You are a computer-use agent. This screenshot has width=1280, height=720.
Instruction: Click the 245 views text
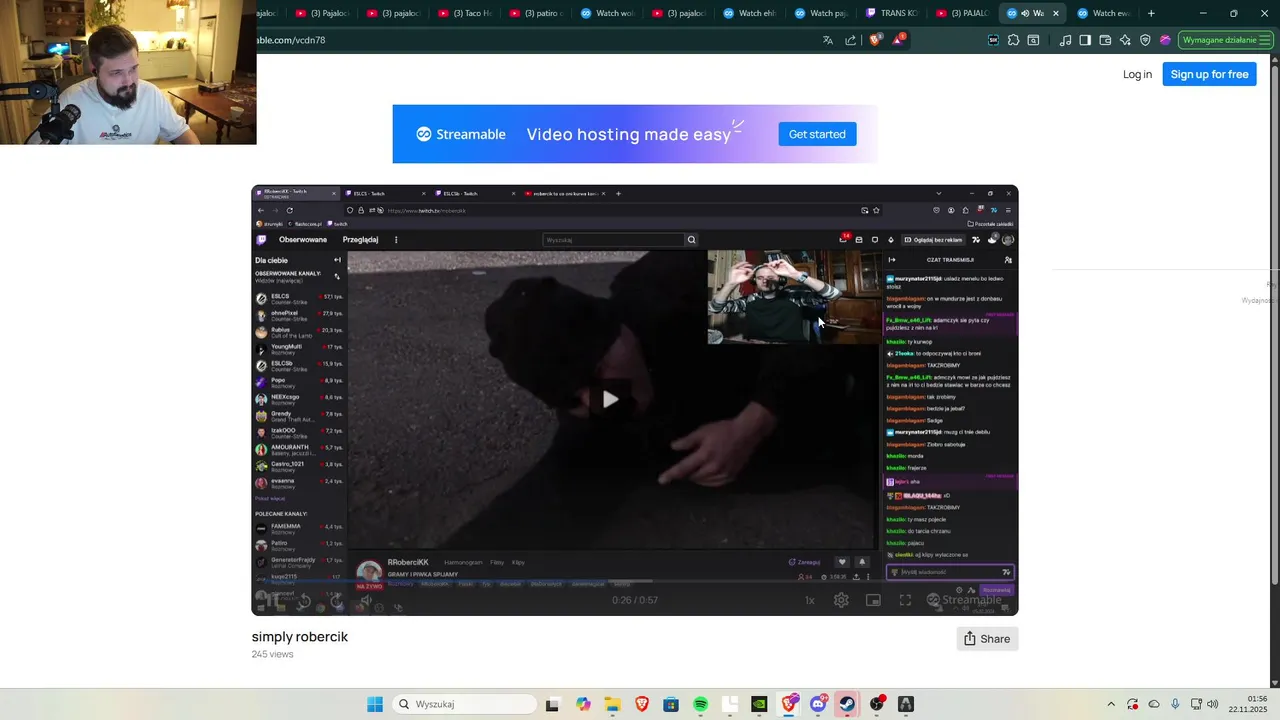272,654
